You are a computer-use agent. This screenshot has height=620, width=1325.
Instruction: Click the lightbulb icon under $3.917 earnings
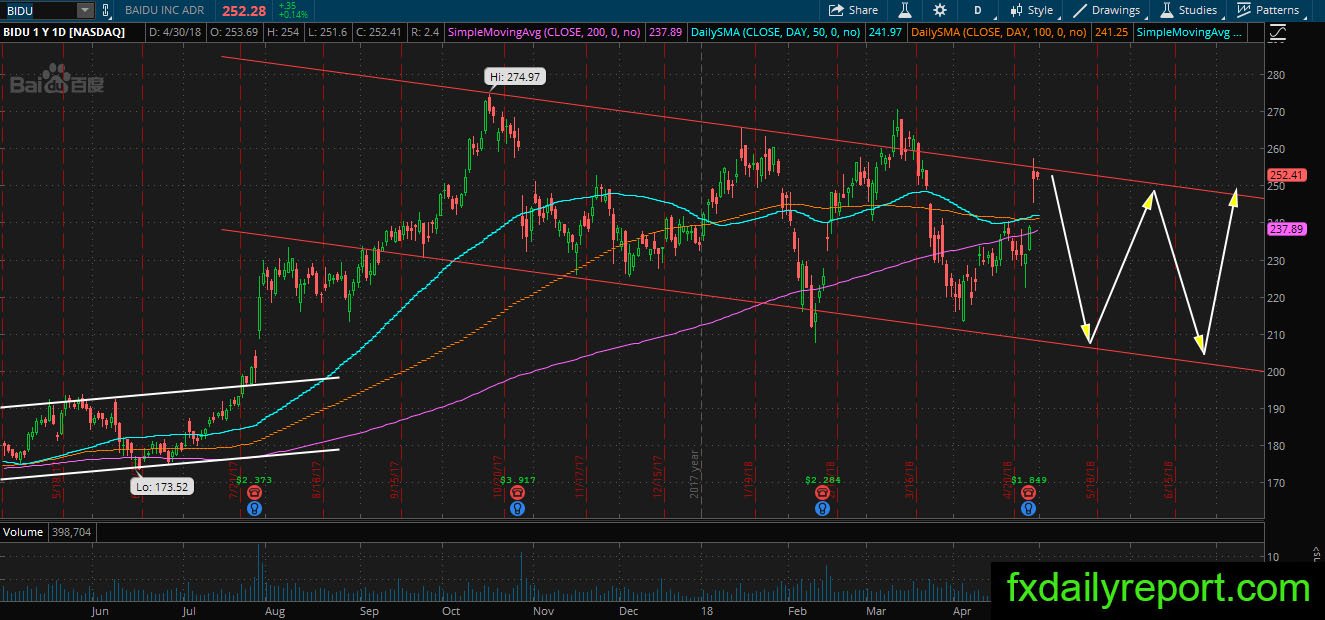click(x=517, y=508)
